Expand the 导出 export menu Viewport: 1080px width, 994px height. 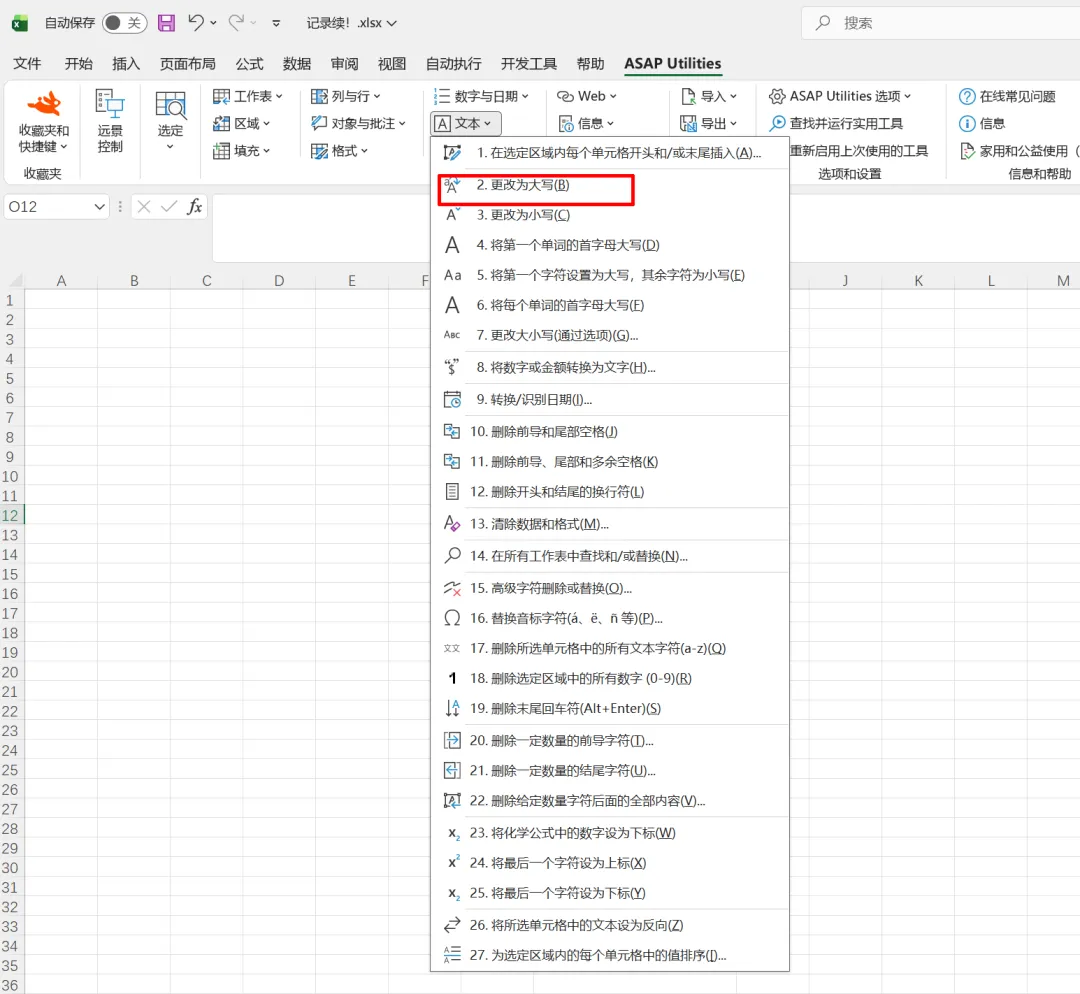click(x=709, y=123)
